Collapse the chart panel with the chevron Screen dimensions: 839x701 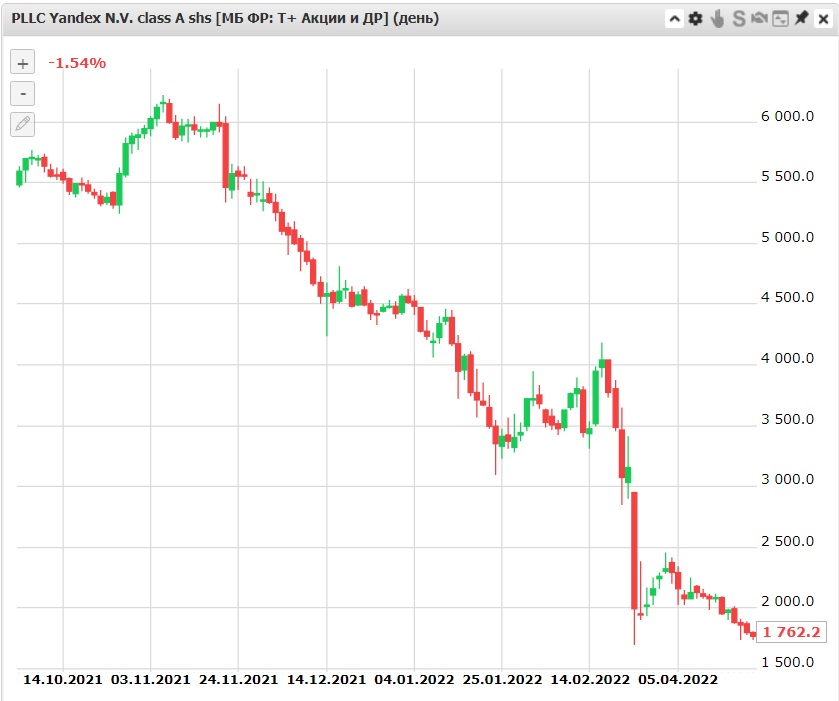[x=675, y=19]
